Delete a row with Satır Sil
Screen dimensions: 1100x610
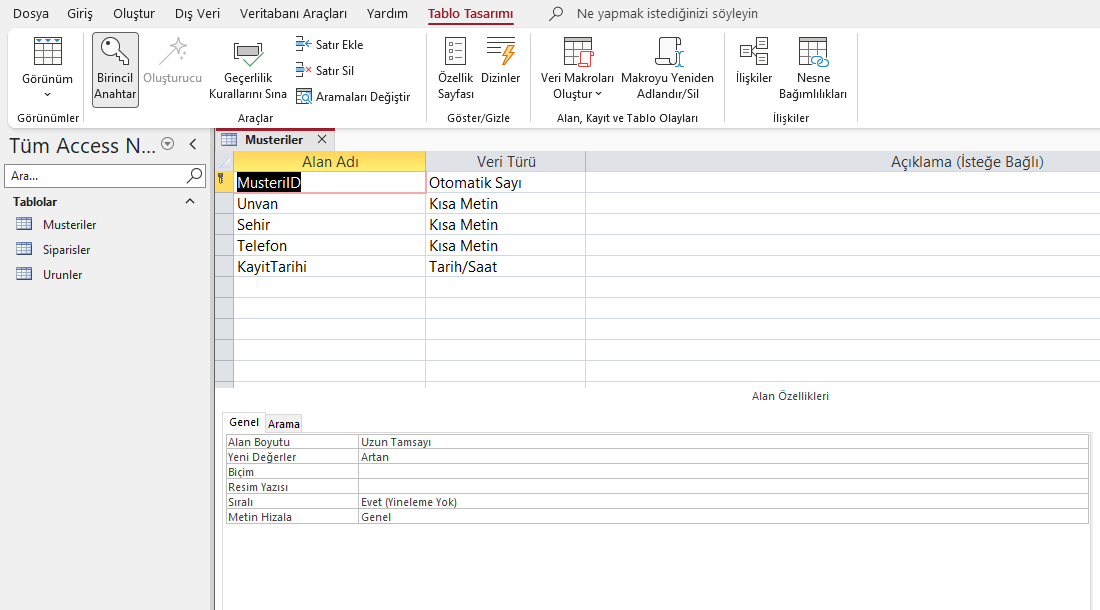click(x=325, y=70)
